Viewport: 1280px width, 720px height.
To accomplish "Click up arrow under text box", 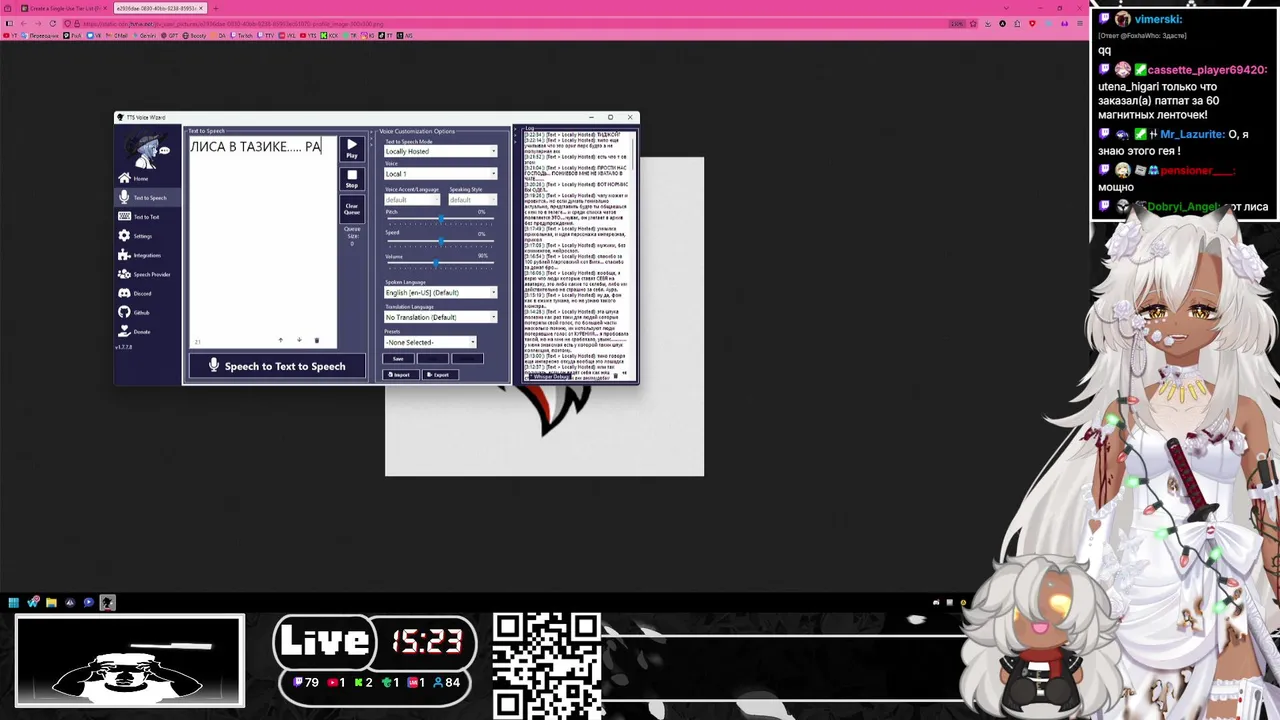I will [280, 340].
